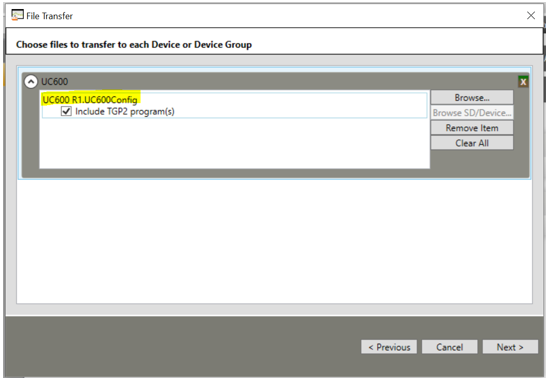Image resolution: width=549 pixels, height=382 pixels.
Task: Clear all files with Clear All
Action: (472, 143)
